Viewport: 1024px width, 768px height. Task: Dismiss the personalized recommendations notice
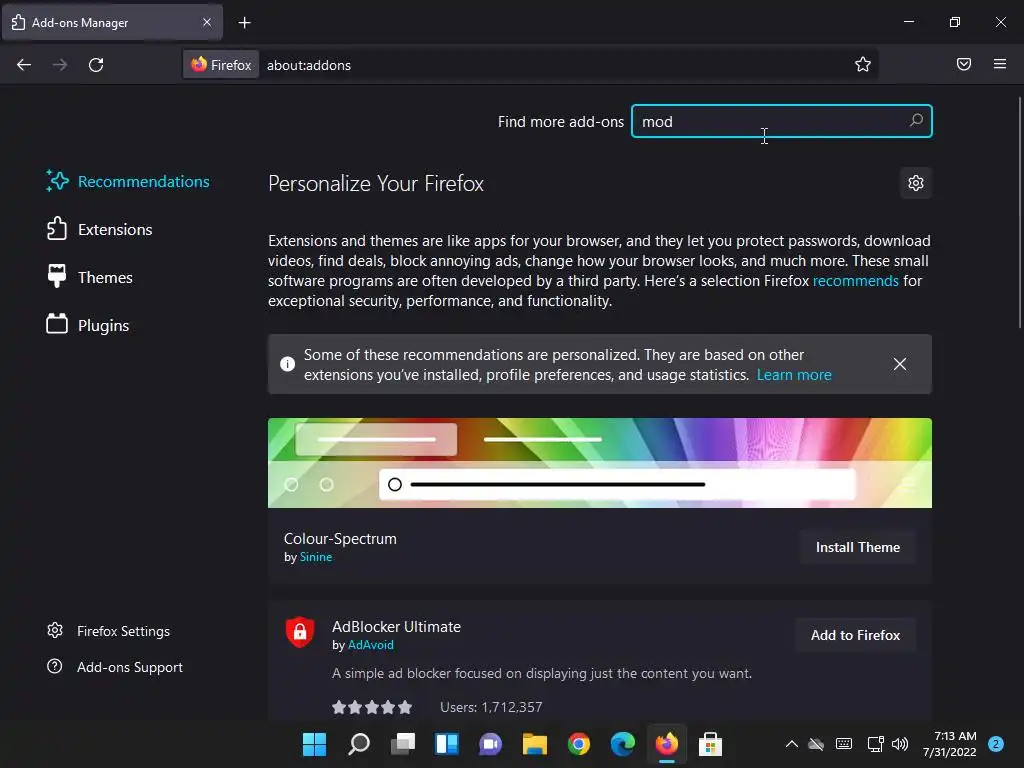899,364
